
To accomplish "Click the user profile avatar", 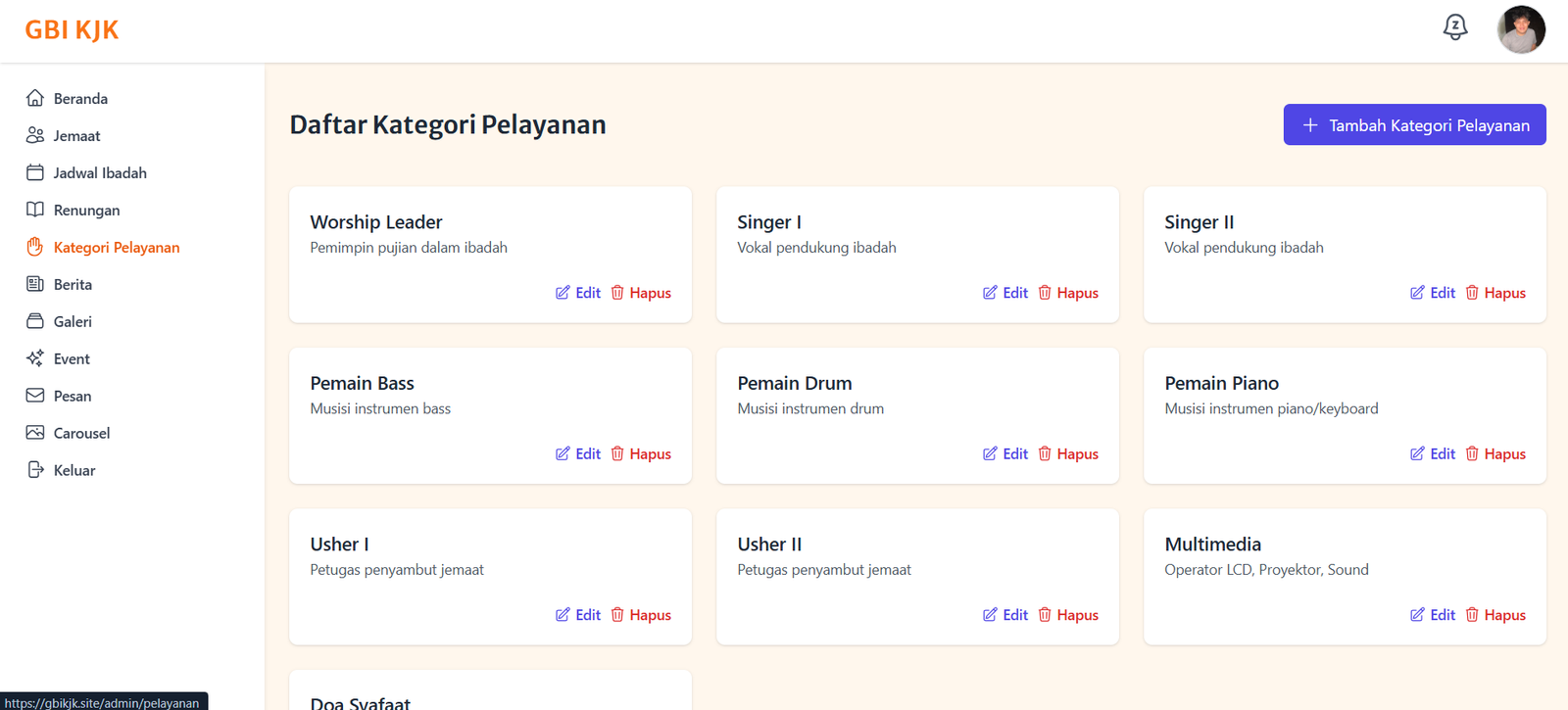I will tap(1521, 29).
